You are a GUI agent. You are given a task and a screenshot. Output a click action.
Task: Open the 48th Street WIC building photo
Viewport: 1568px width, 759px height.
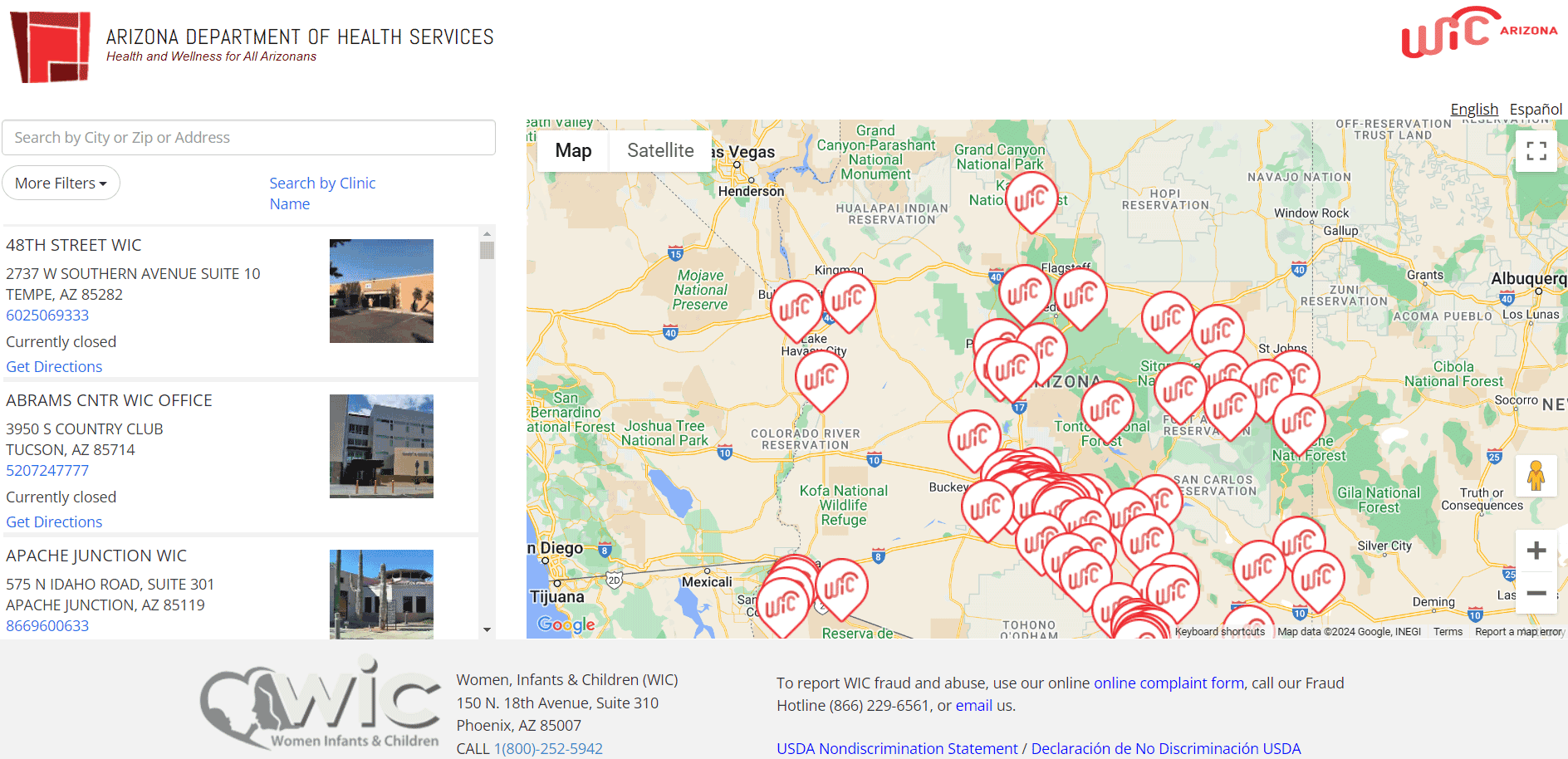[x=381, y=291]
